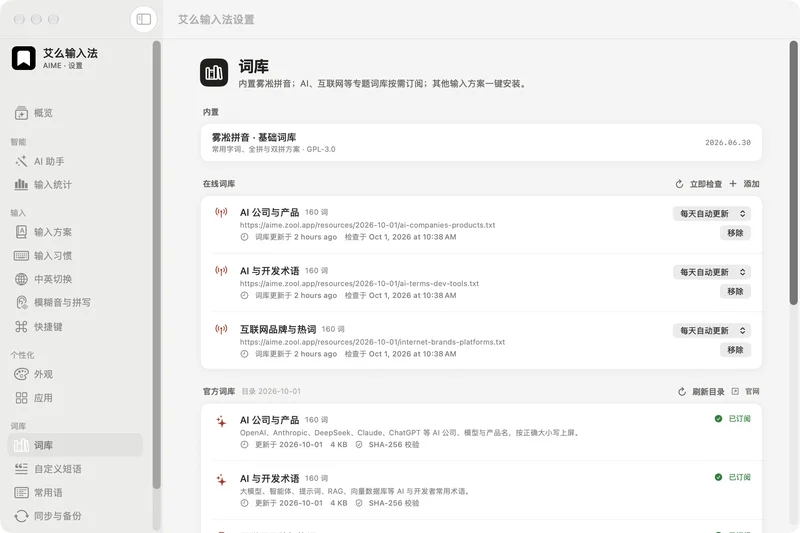Image resolution: width=800 pixels, height=533 pixels.
Task: Open 同步与备份 sync icon
Action: [x=21, y=516]
